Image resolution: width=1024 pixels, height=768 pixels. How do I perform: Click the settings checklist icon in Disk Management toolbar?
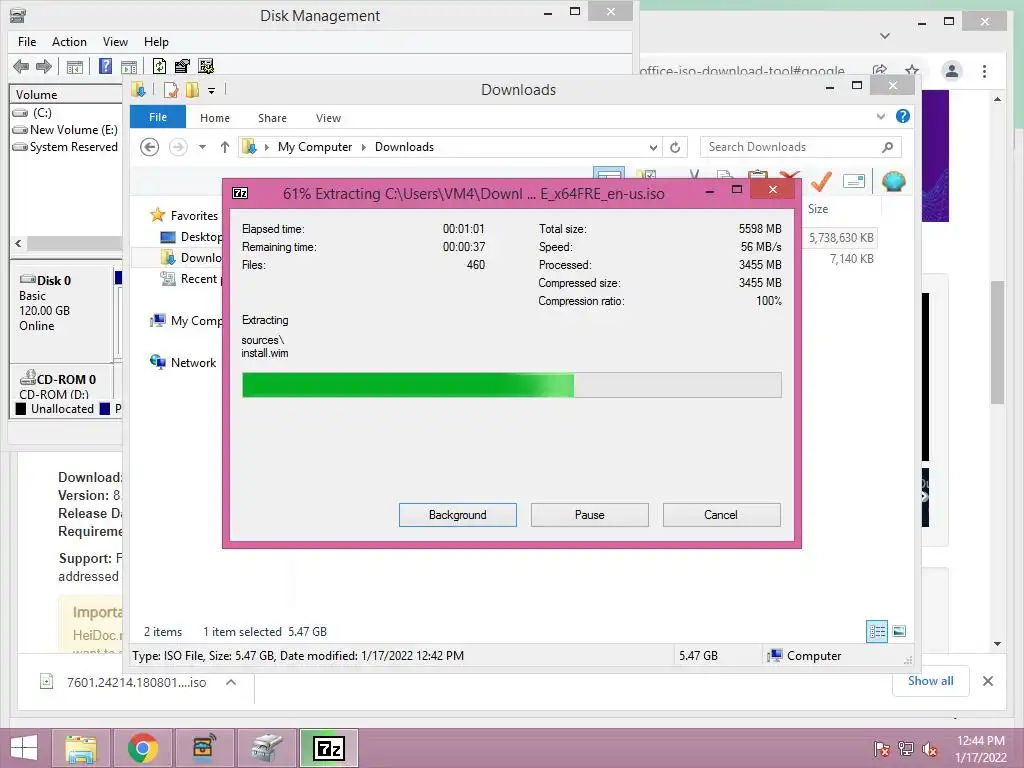[x=206, y=66]
